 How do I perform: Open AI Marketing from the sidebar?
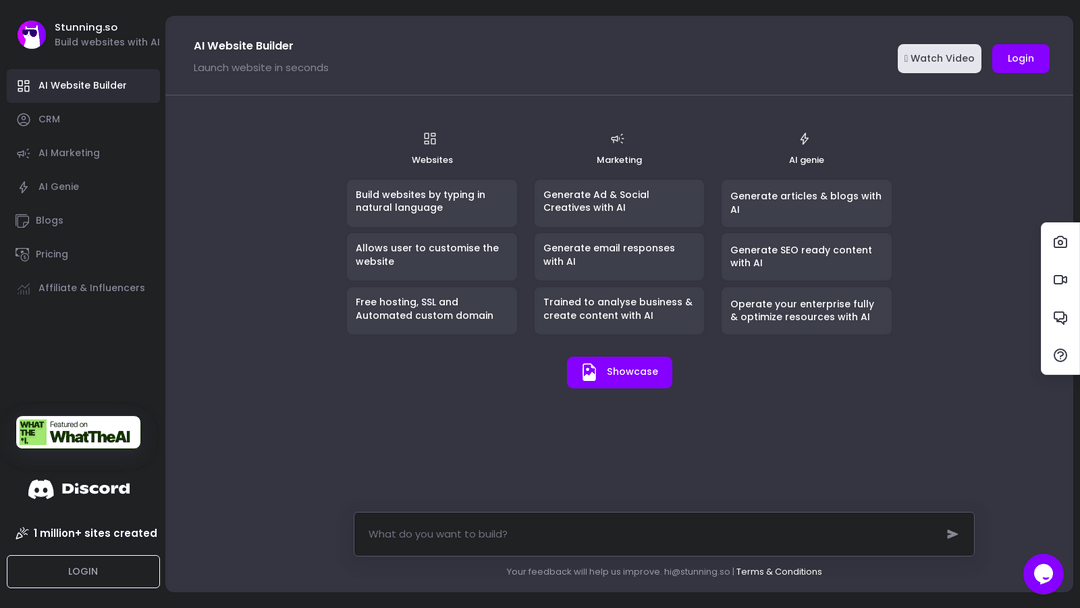83,153
